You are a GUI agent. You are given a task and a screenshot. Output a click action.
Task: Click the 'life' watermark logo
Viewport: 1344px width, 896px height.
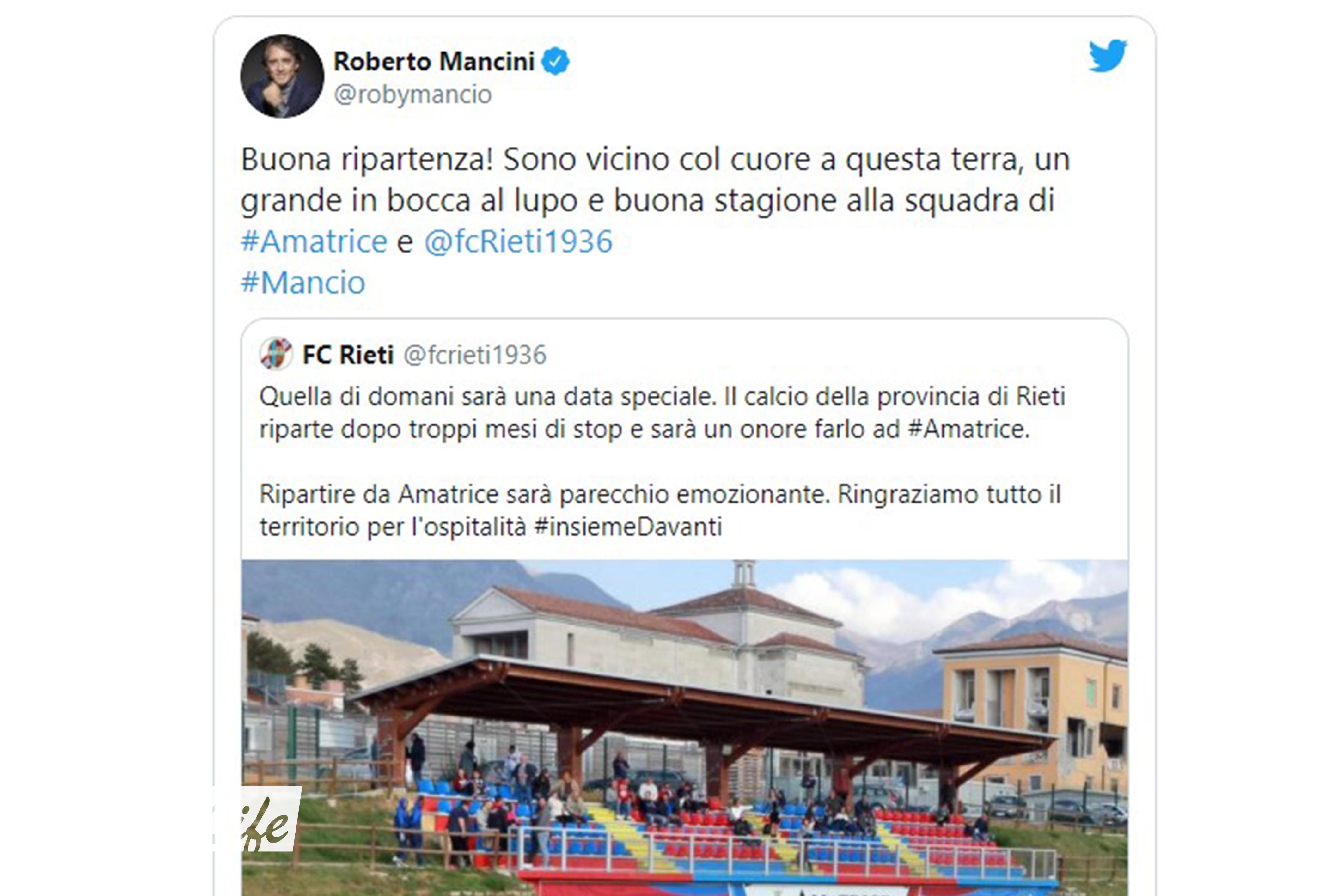257,819
